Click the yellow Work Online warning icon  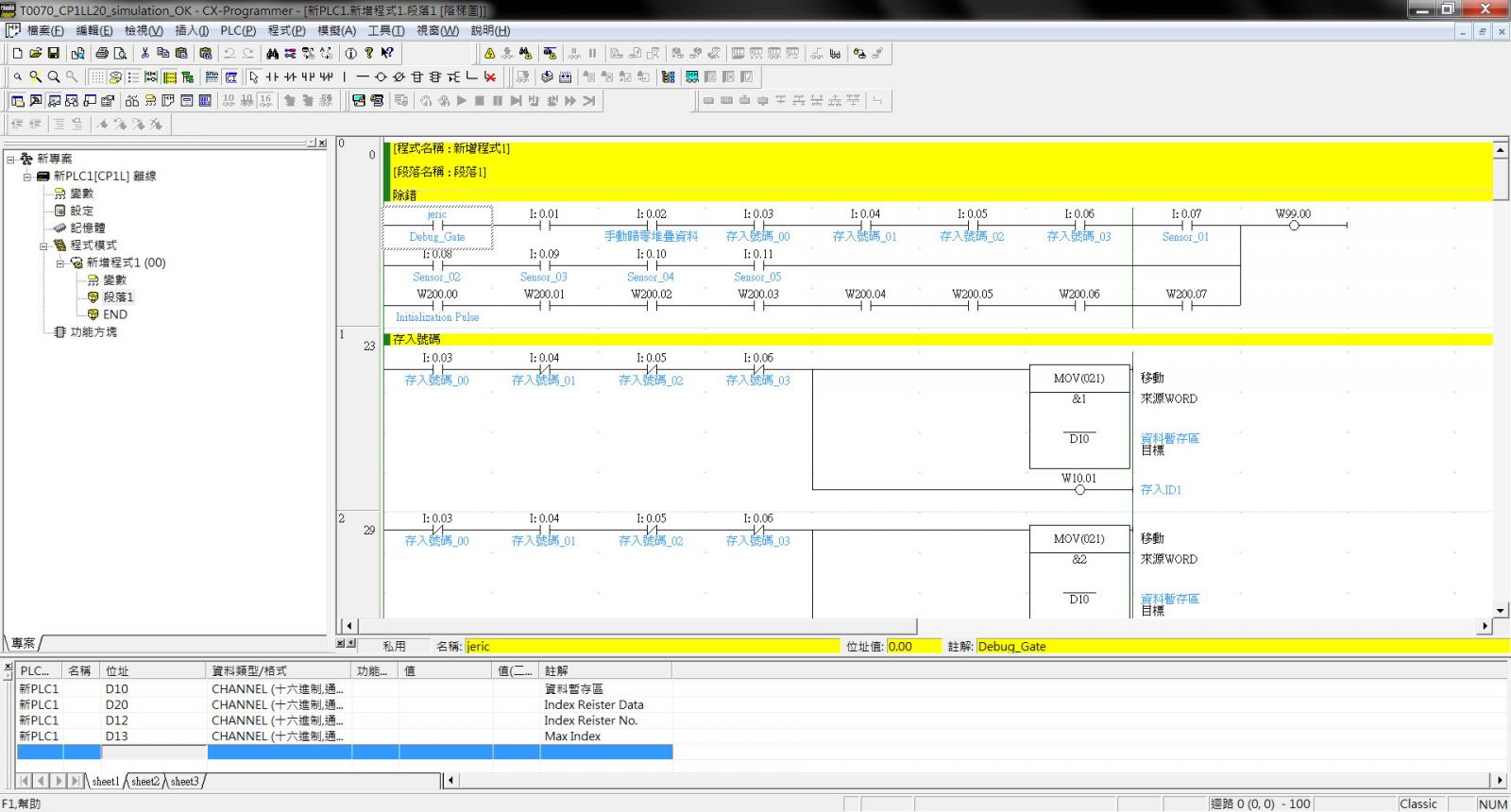click(x=489, y=54)
